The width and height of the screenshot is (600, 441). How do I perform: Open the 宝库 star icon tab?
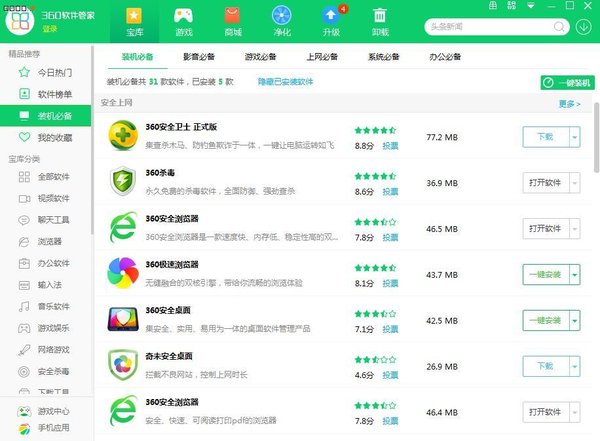(x=134, y=22)
